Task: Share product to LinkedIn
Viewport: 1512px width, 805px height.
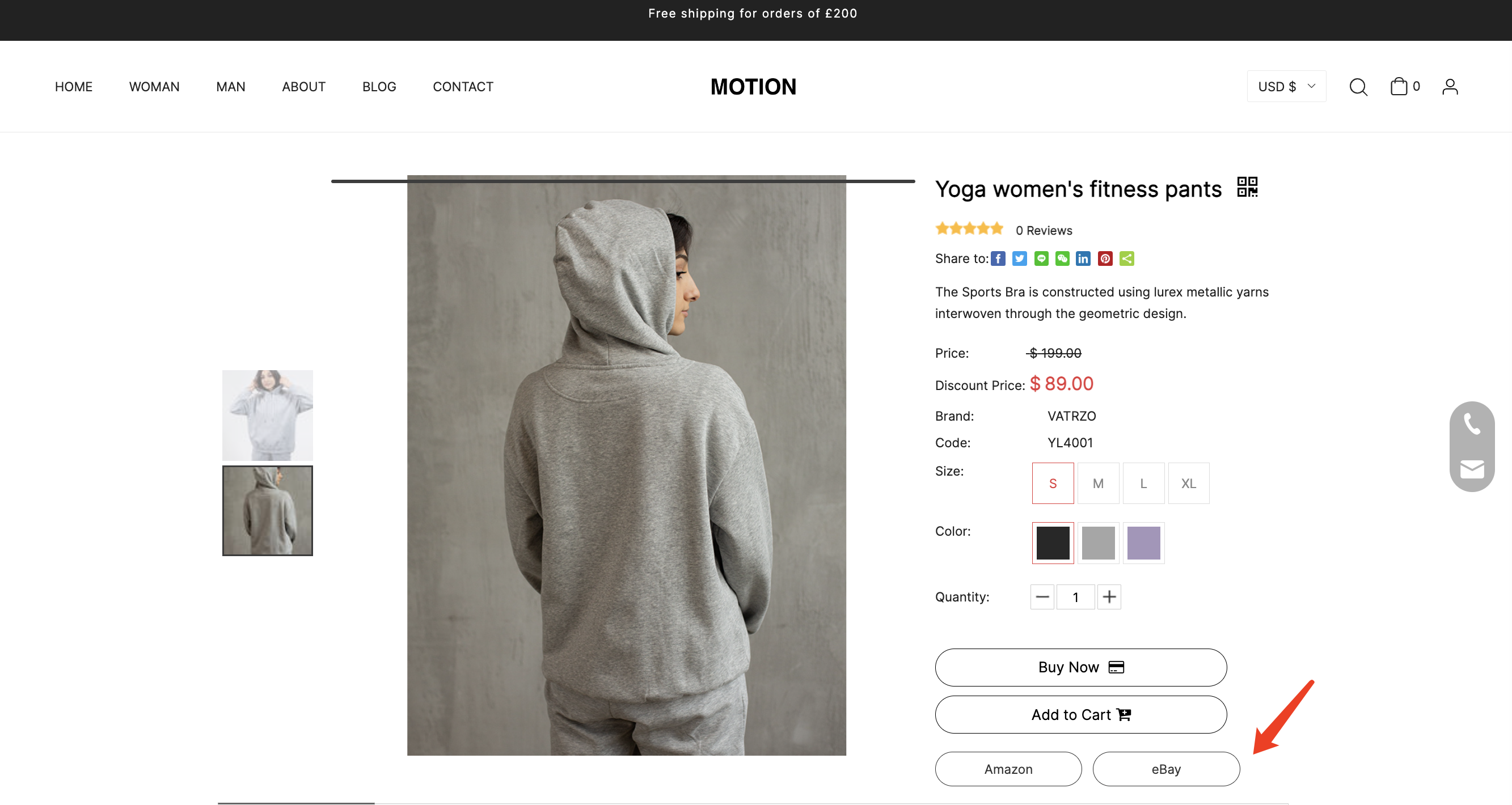Action: (1083, 259)
